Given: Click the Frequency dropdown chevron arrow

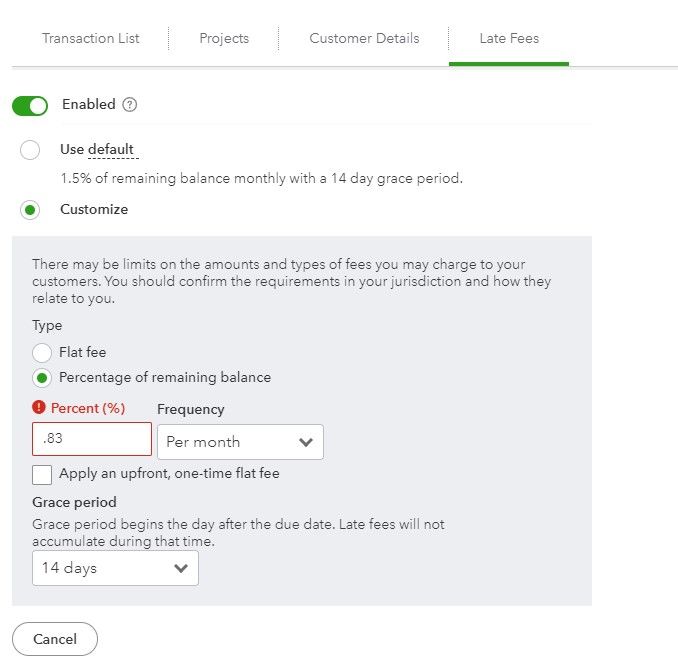Looking at the screenshot, I should (x=306, y=442).
